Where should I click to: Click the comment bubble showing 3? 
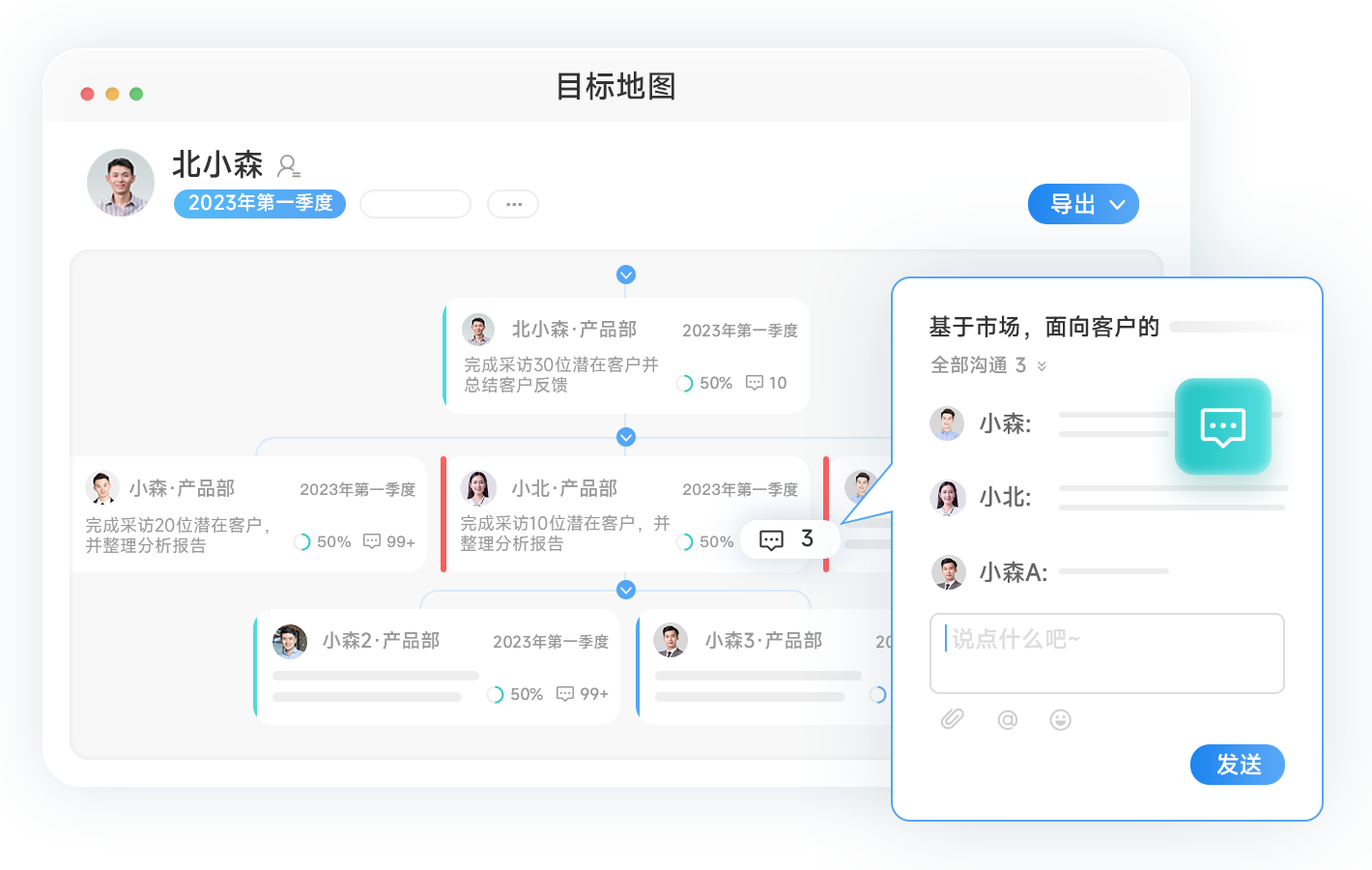772,539
